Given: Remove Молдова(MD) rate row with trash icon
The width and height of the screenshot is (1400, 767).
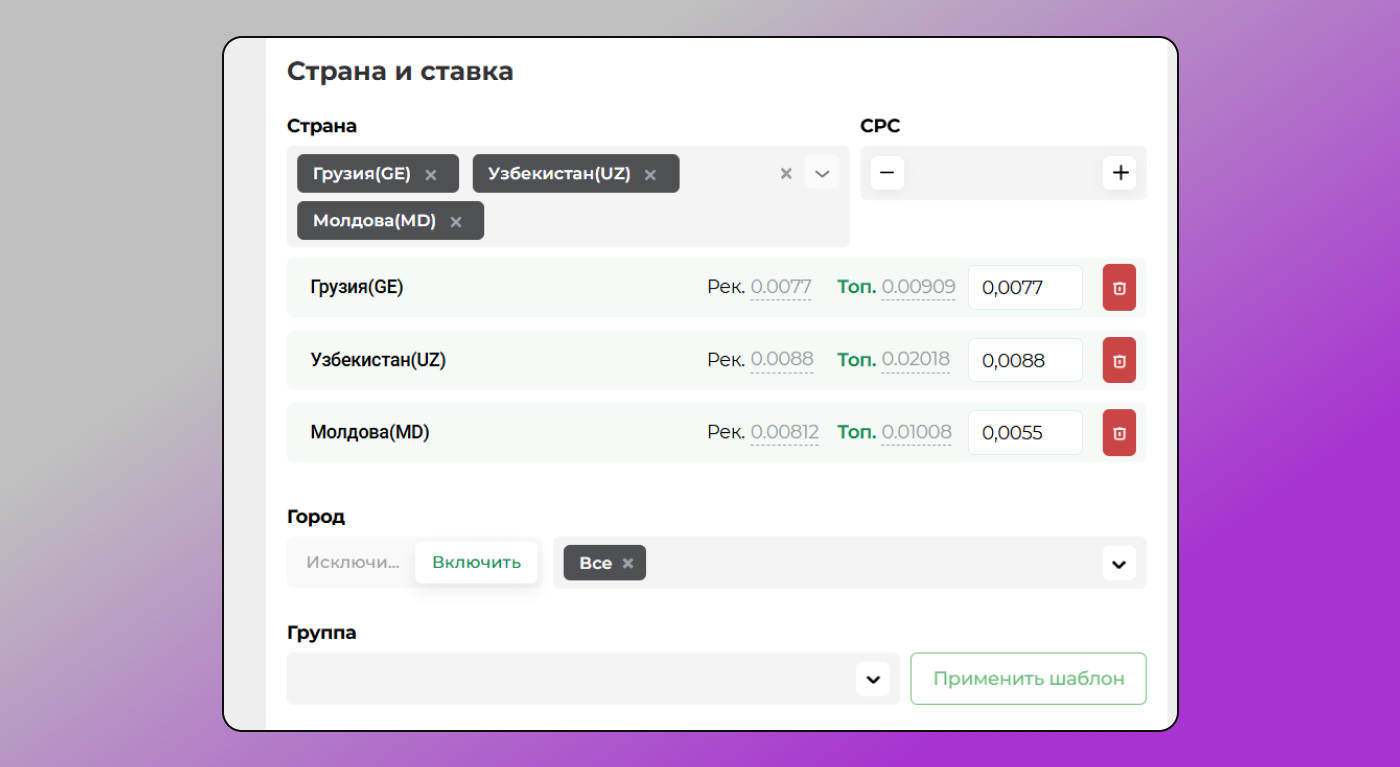Looking at the screenshot, I should coord(1118,432).
